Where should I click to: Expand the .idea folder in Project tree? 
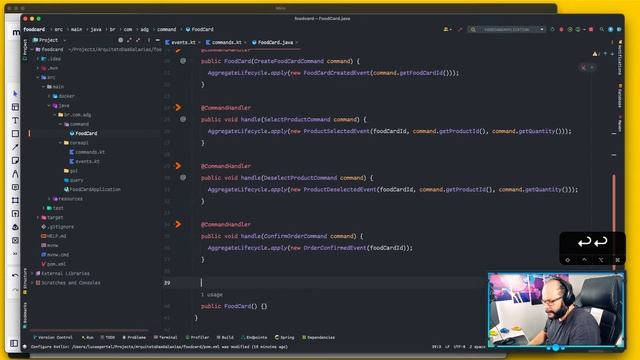[x=38, y=59]
